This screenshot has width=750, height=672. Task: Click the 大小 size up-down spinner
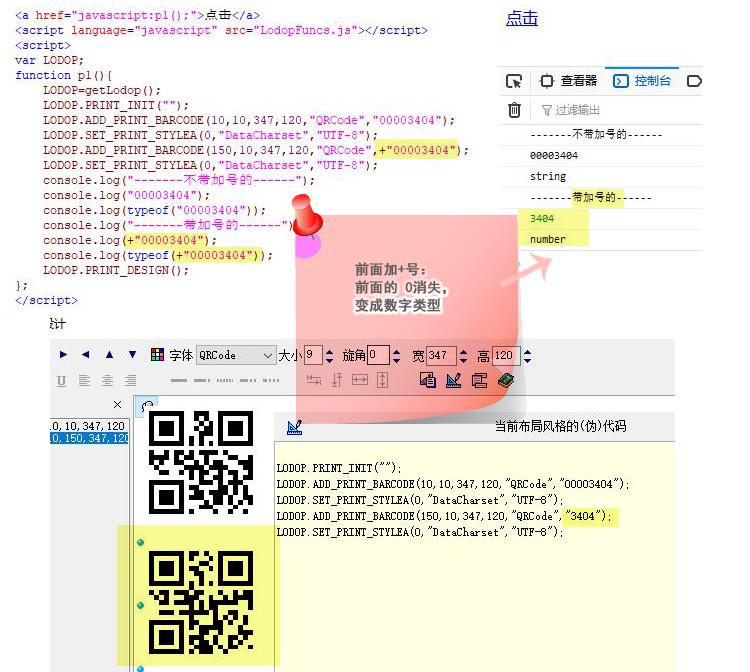[x=330, y=355]
